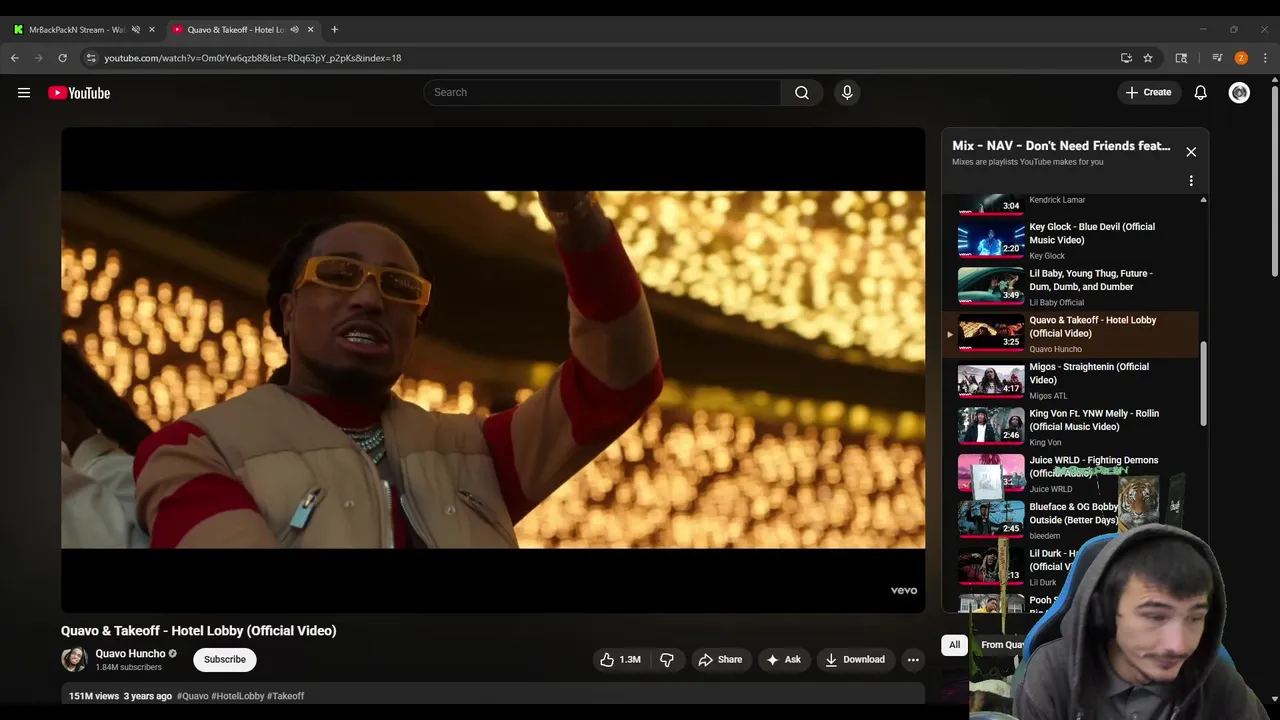Start voice search with the microphone

[847, 92]
